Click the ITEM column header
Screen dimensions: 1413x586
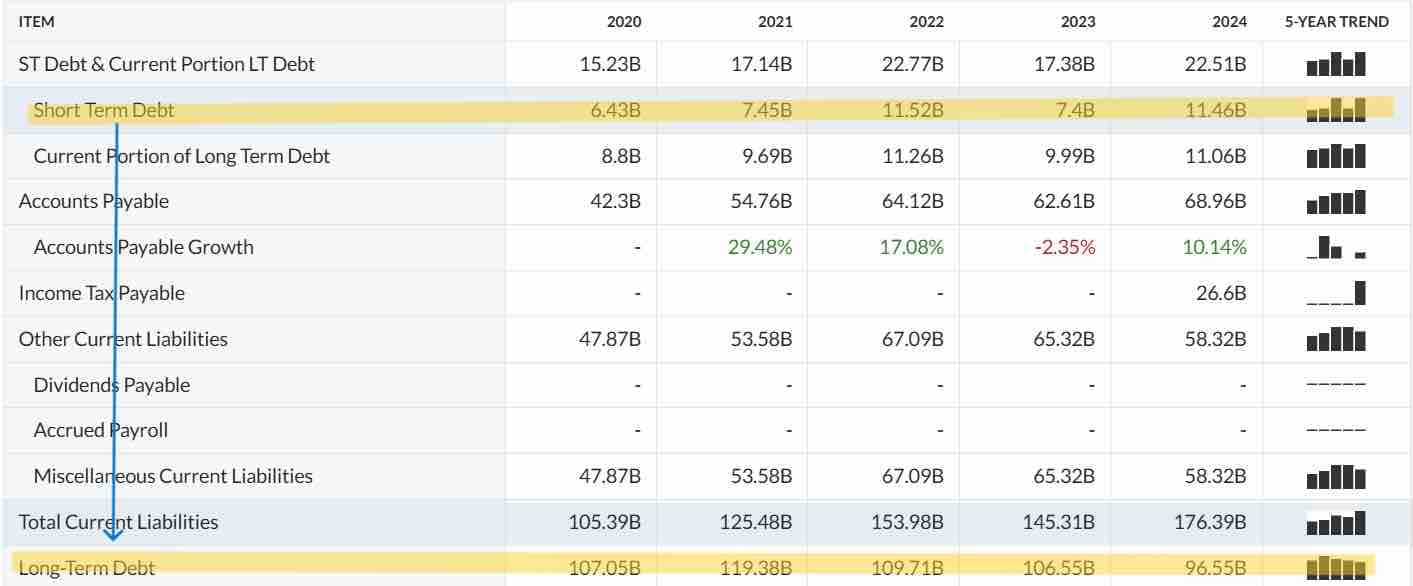(36, 22)
